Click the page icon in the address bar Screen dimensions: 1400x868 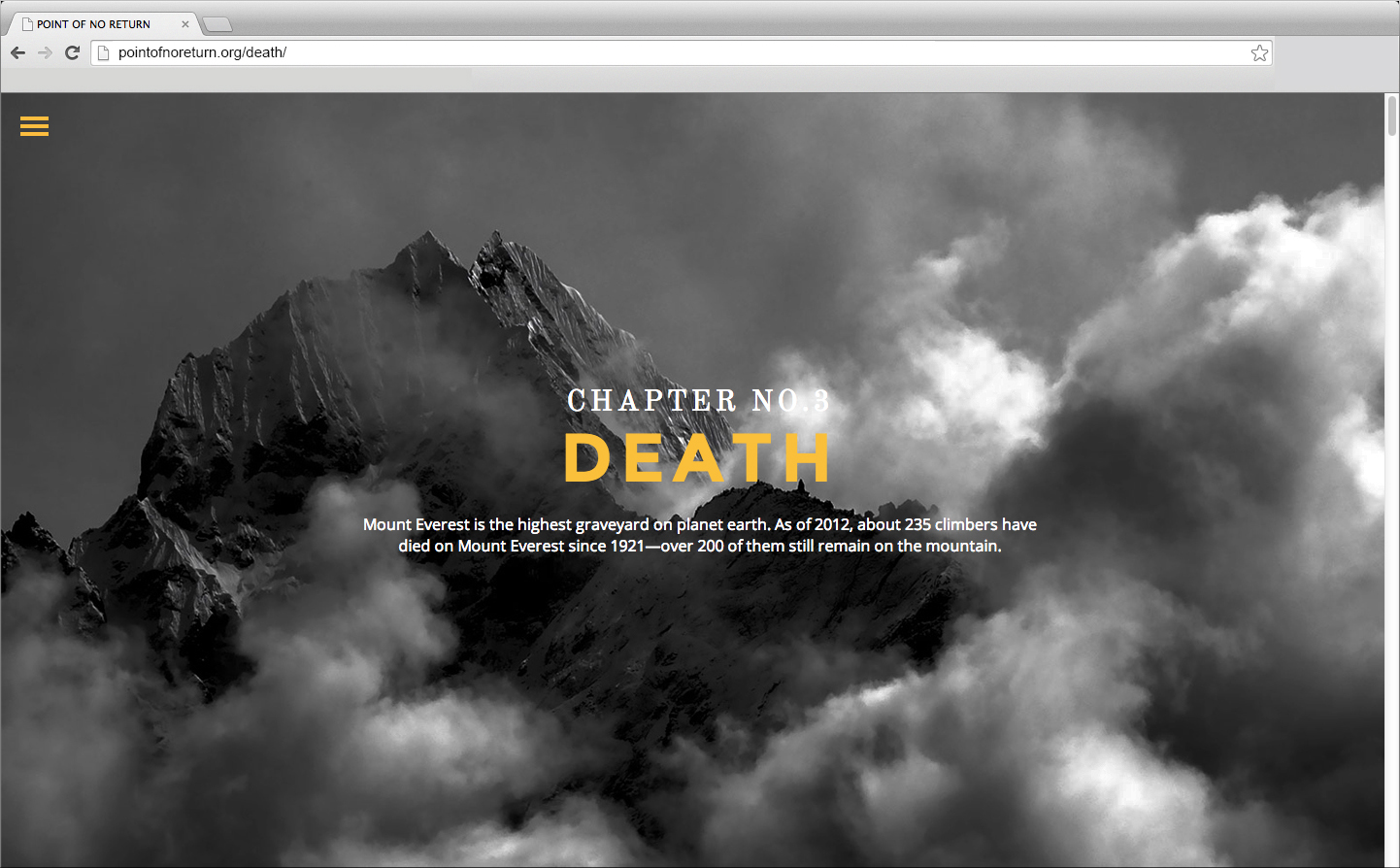(x=104, y=52)
